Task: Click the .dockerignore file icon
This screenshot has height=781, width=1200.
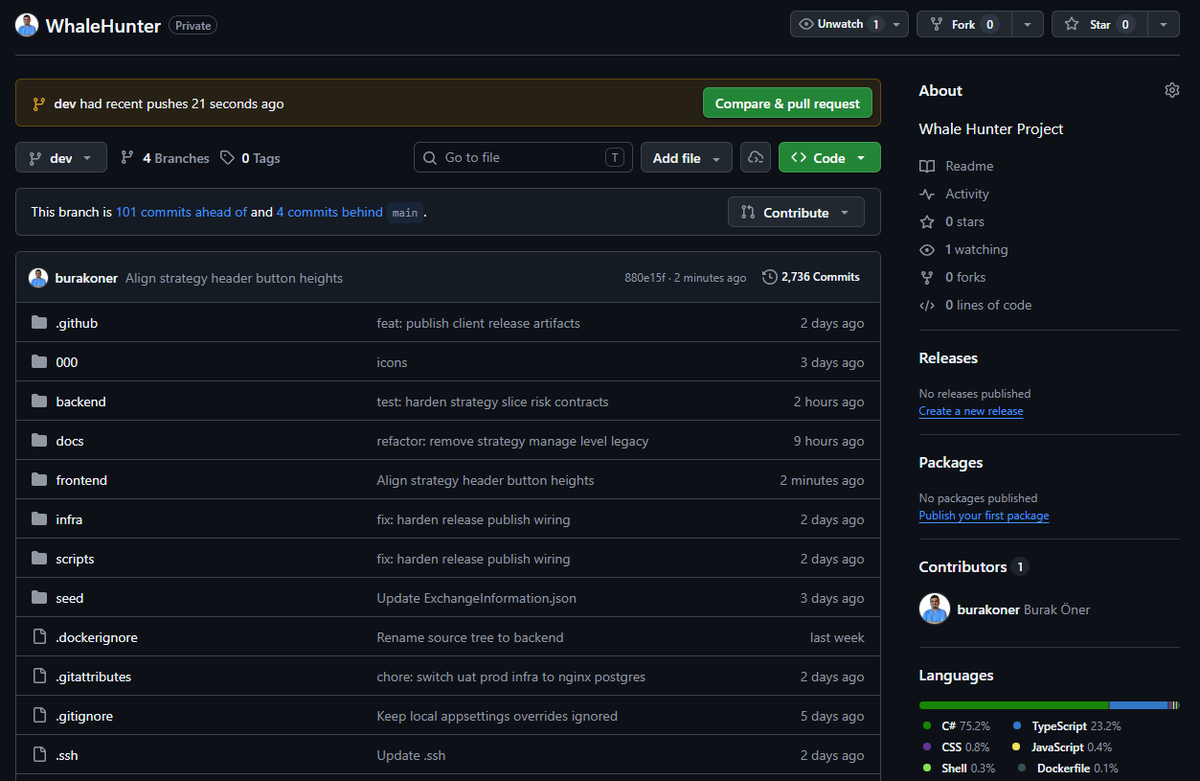Action: tap(39, 637)
